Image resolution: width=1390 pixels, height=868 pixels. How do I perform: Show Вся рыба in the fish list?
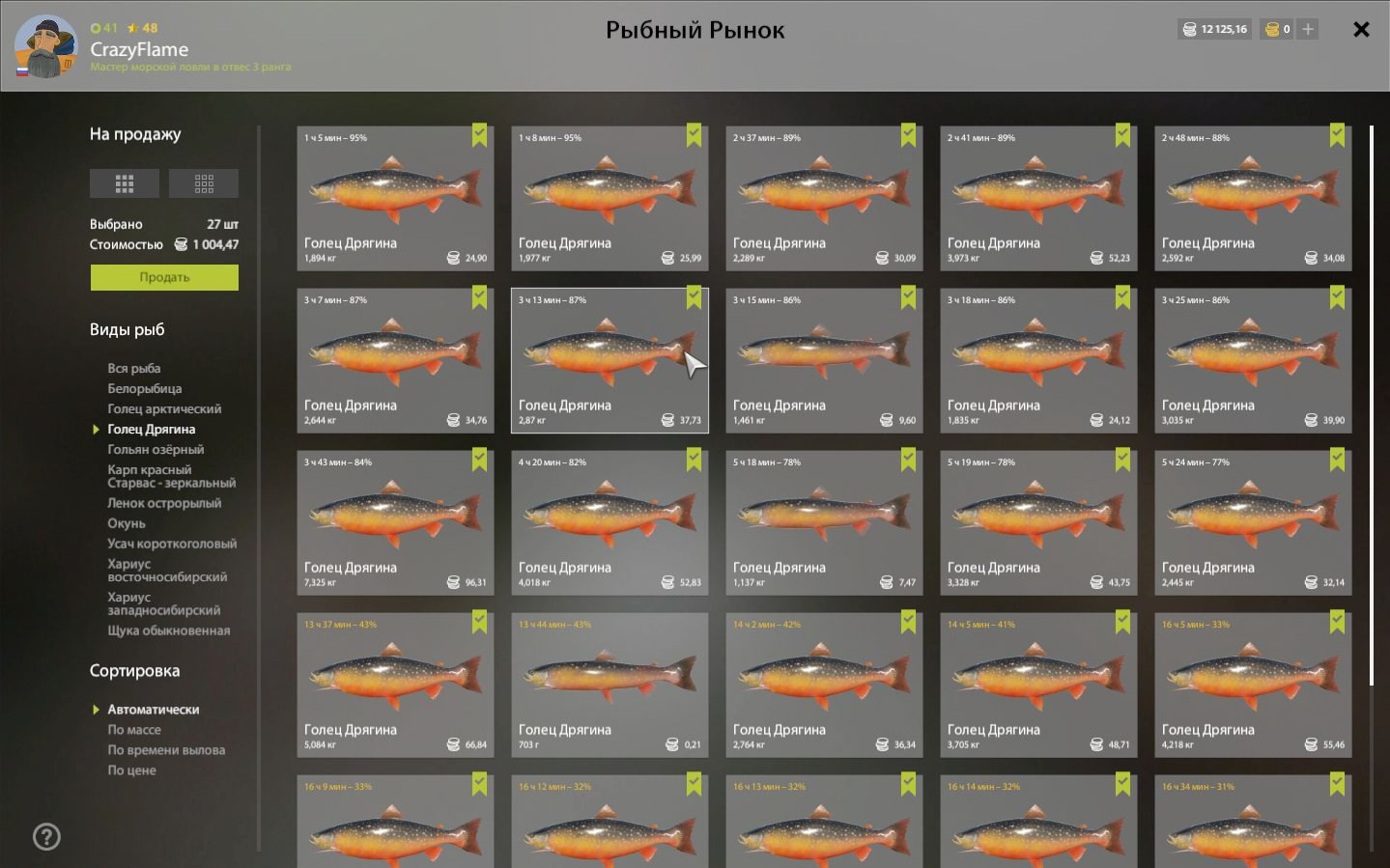coord(134,368)
